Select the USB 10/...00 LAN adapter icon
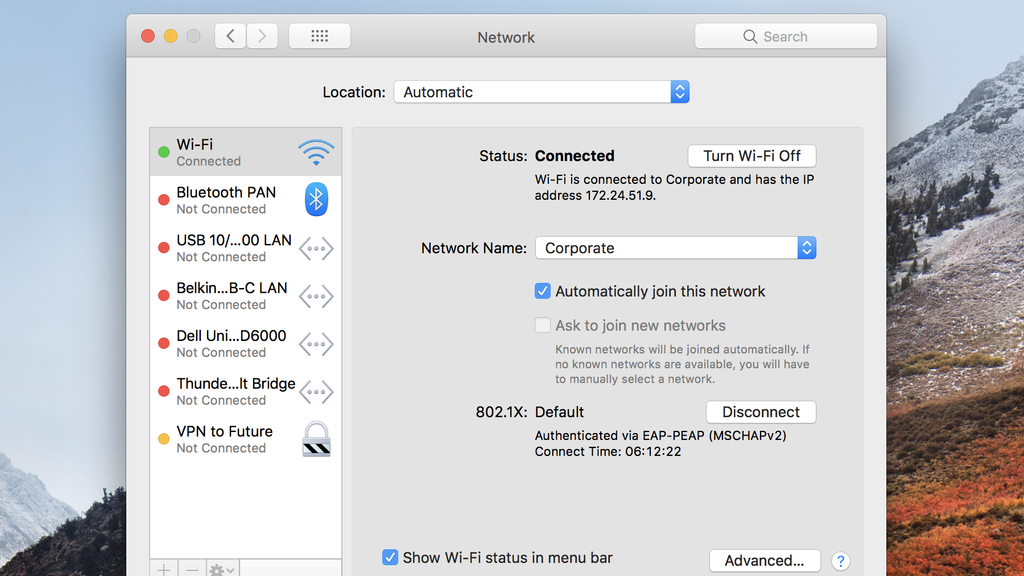The height and width of the screenshot is (576, 1024). [x=315, y=248]
